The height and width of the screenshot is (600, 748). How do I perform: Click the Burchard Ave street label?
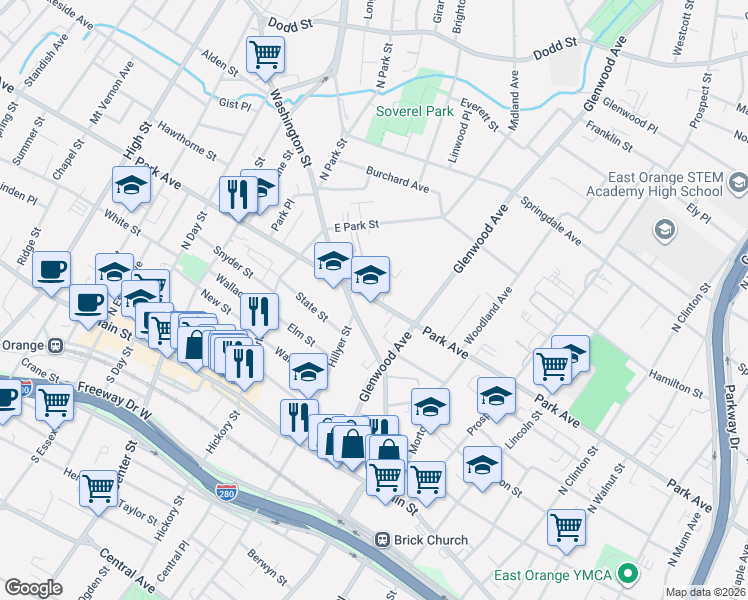pyautogui.click(x=398, y=180)
